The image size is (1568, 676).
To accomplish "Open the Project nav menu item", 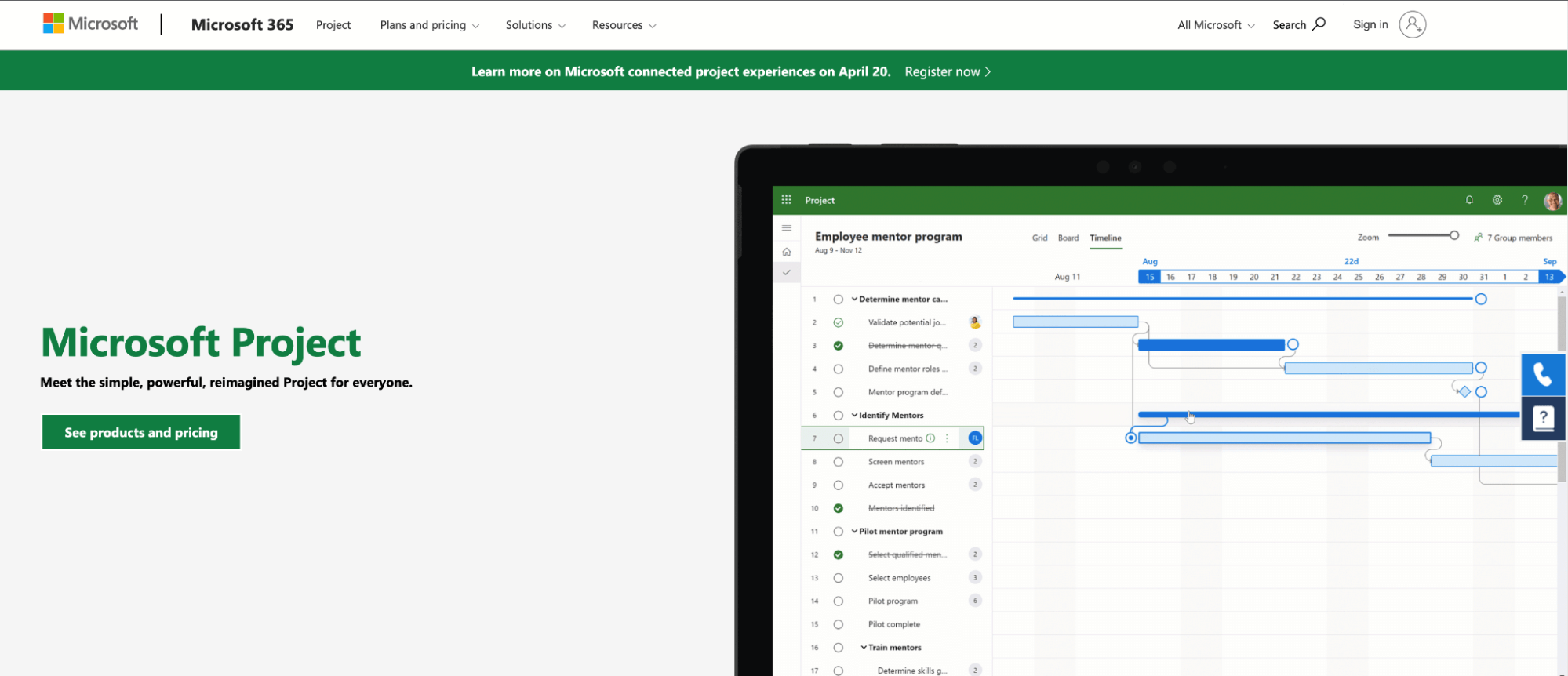I will pos(333,25).
